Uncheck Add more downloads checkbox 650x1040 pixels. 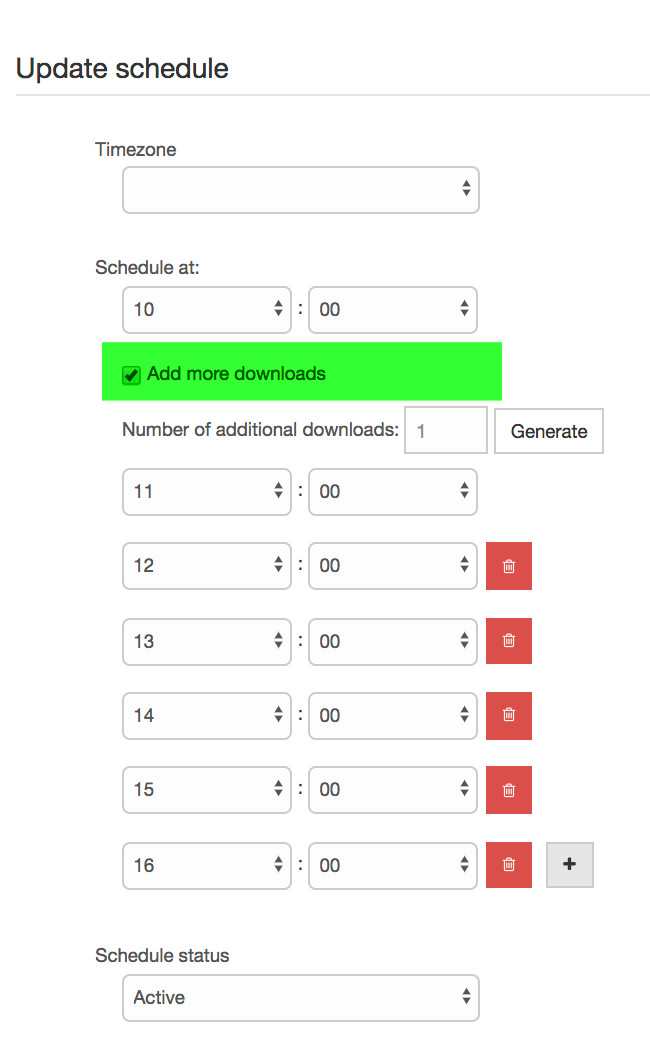[131, 375]
